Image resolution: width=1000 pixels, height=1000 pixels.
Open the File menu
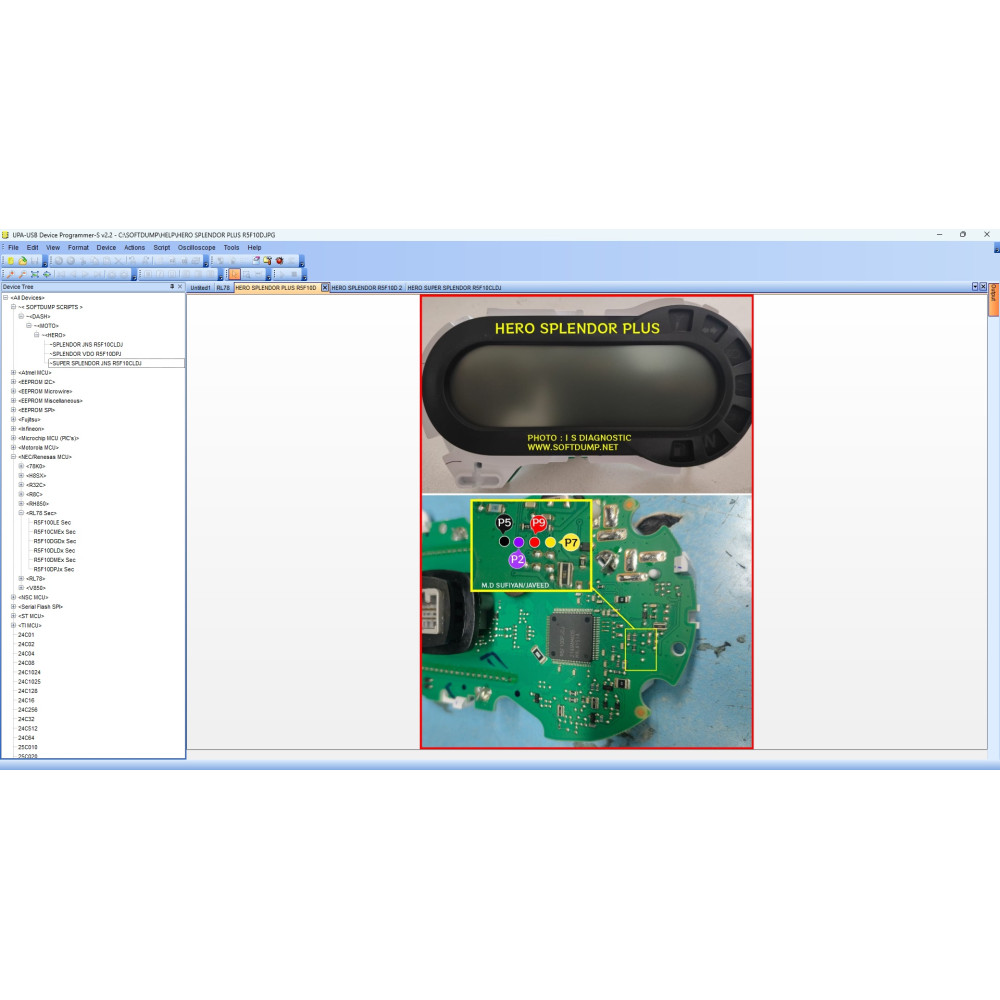[x=13, y=247]
